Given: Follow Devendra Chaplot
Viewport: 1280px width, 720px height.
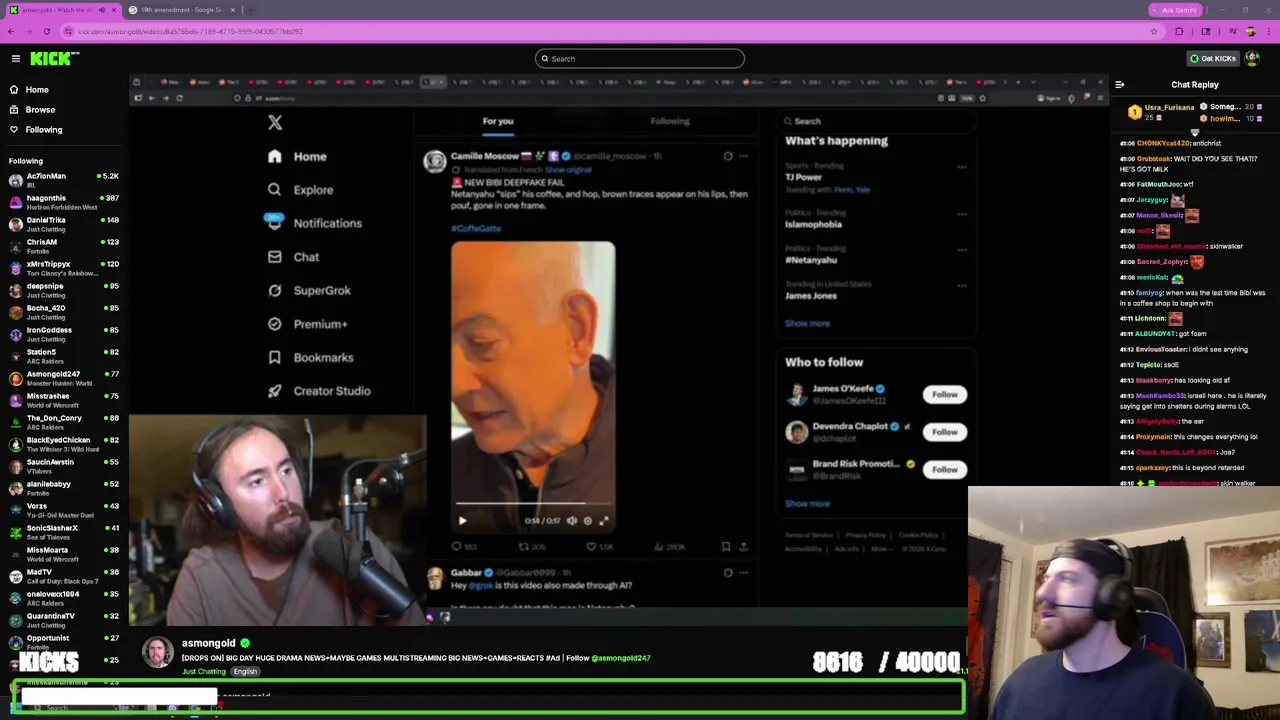Looking at the screenshot, I should pyautogui.click(x=944, y=432).
